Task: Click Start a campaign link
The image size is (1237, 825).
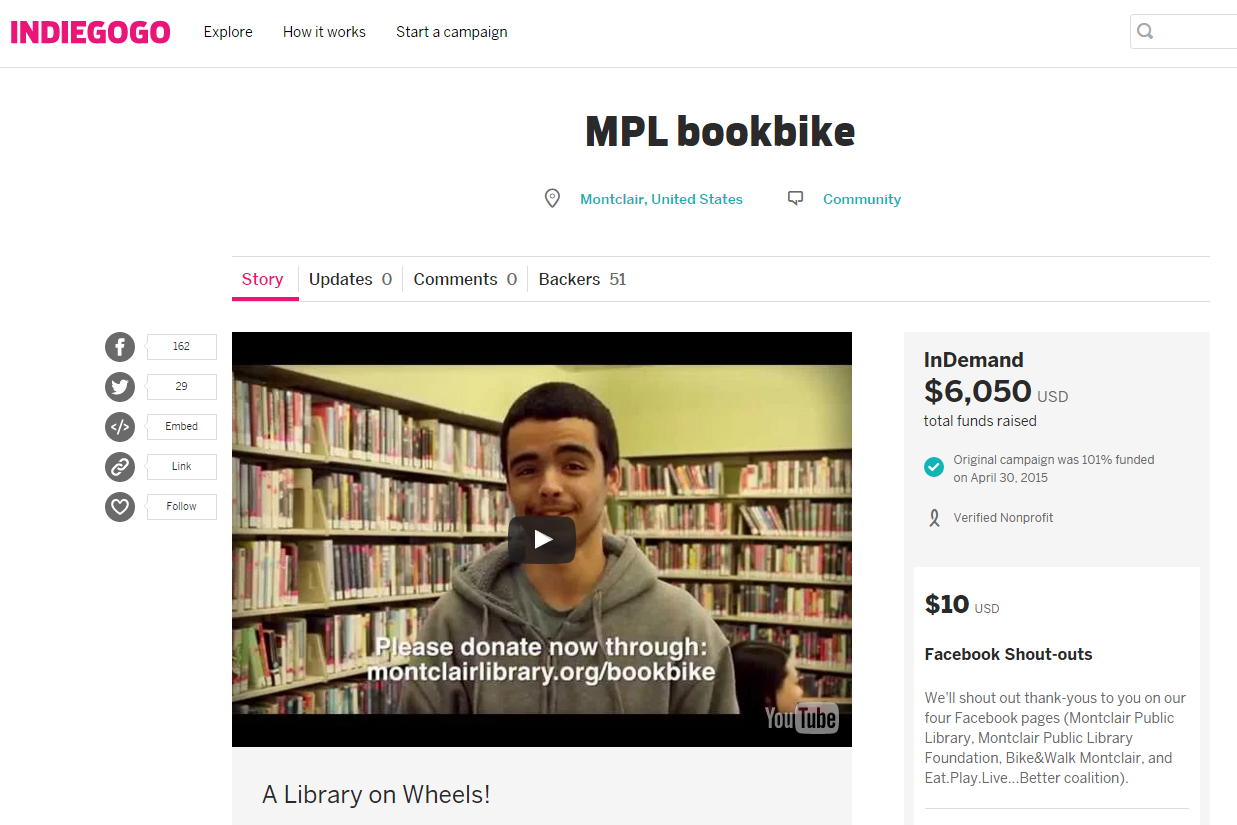Action: [x=452, y=32]
